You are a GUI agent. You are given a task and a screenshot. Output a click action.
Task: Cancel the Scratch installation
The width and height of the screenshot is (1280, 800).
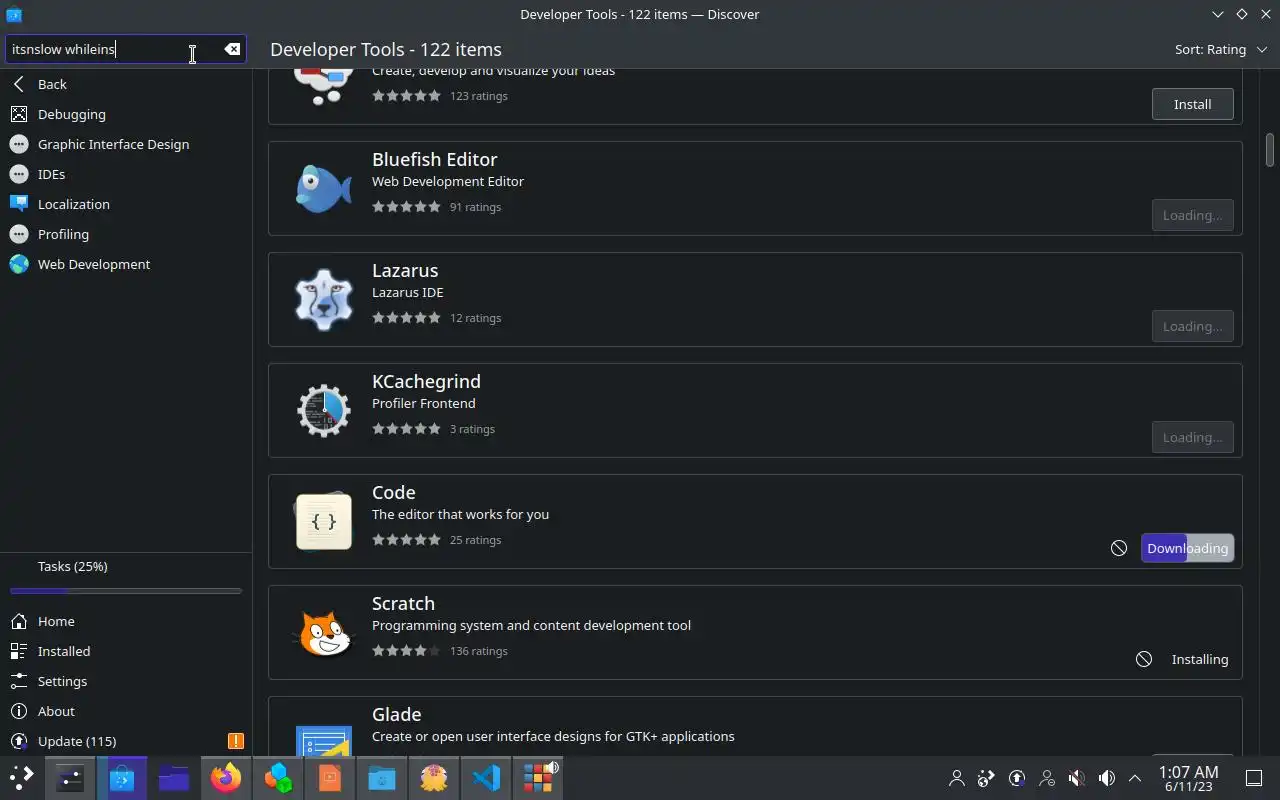coord(1144,659)
